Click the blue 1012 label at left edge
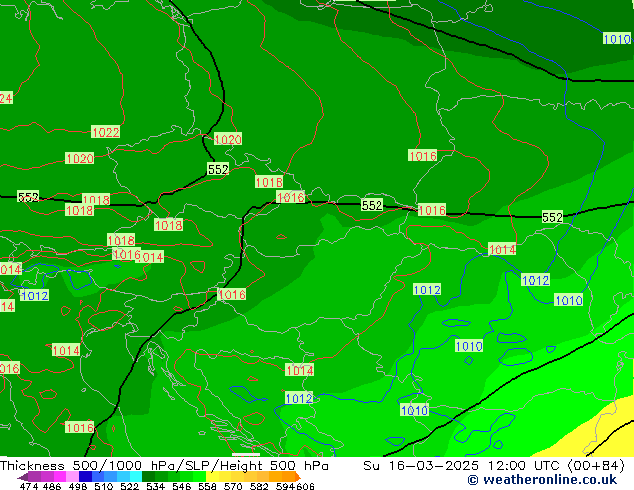The width and height of the screenshot is (634, 490). [x=34, y=296]
